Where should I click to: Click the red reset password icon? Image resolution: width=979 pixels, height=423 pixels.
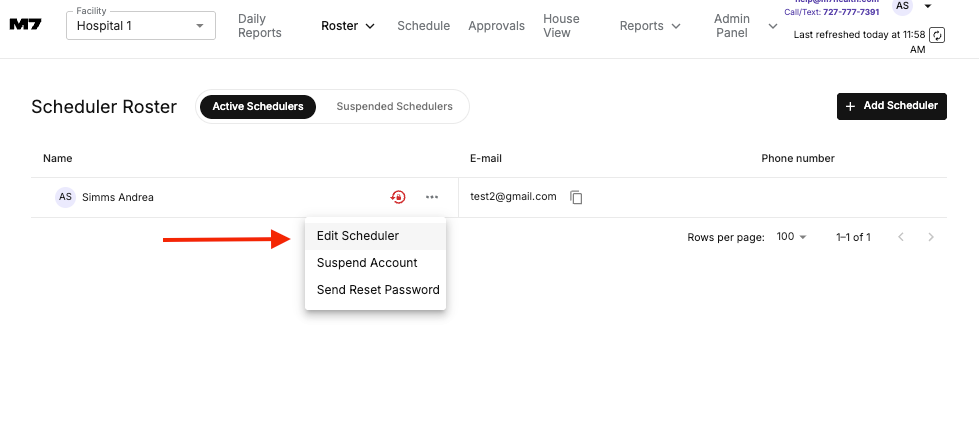click(x=398, y=197)
